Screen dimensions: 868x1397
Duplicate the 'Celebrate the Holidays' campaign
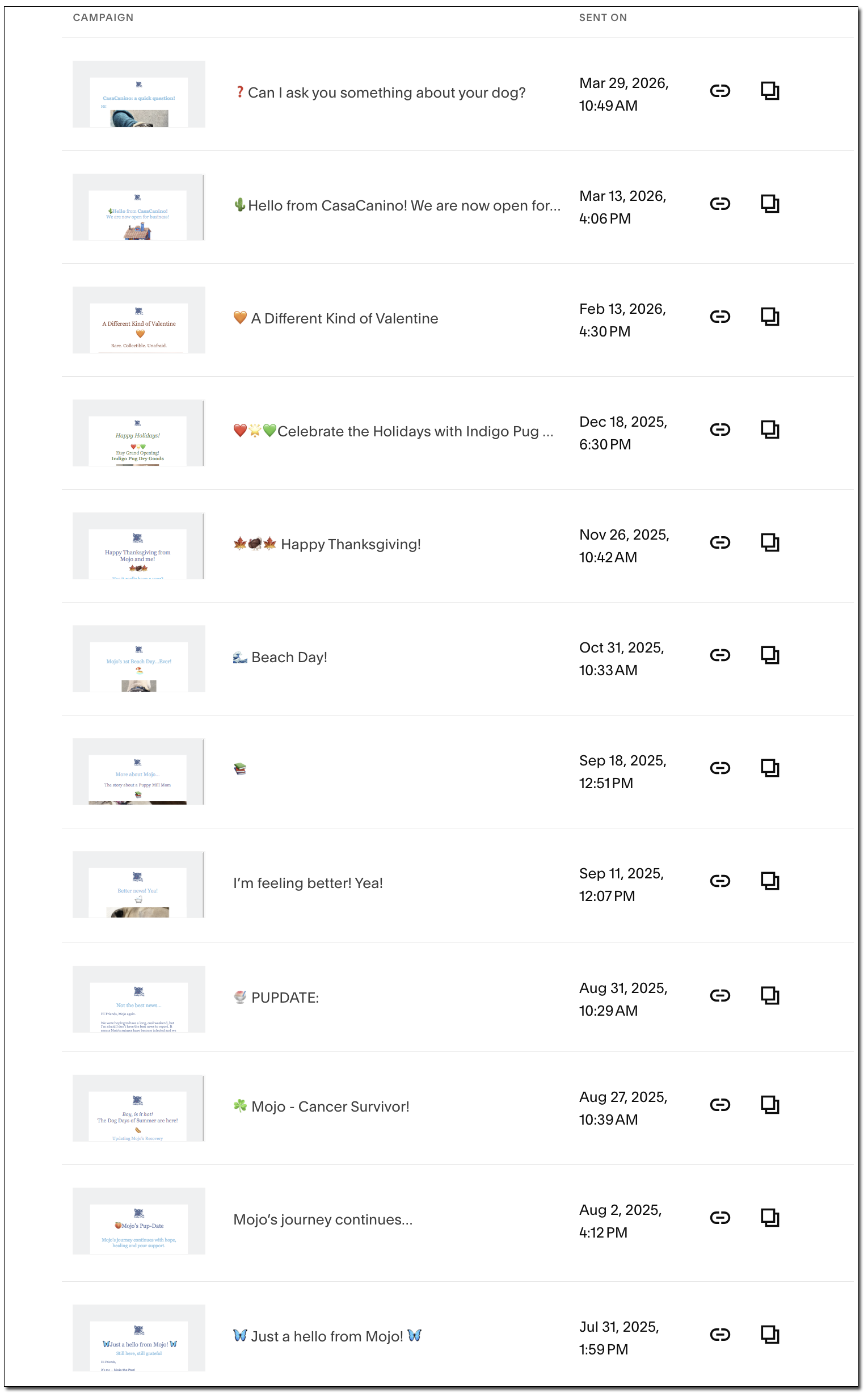(770, 430)
